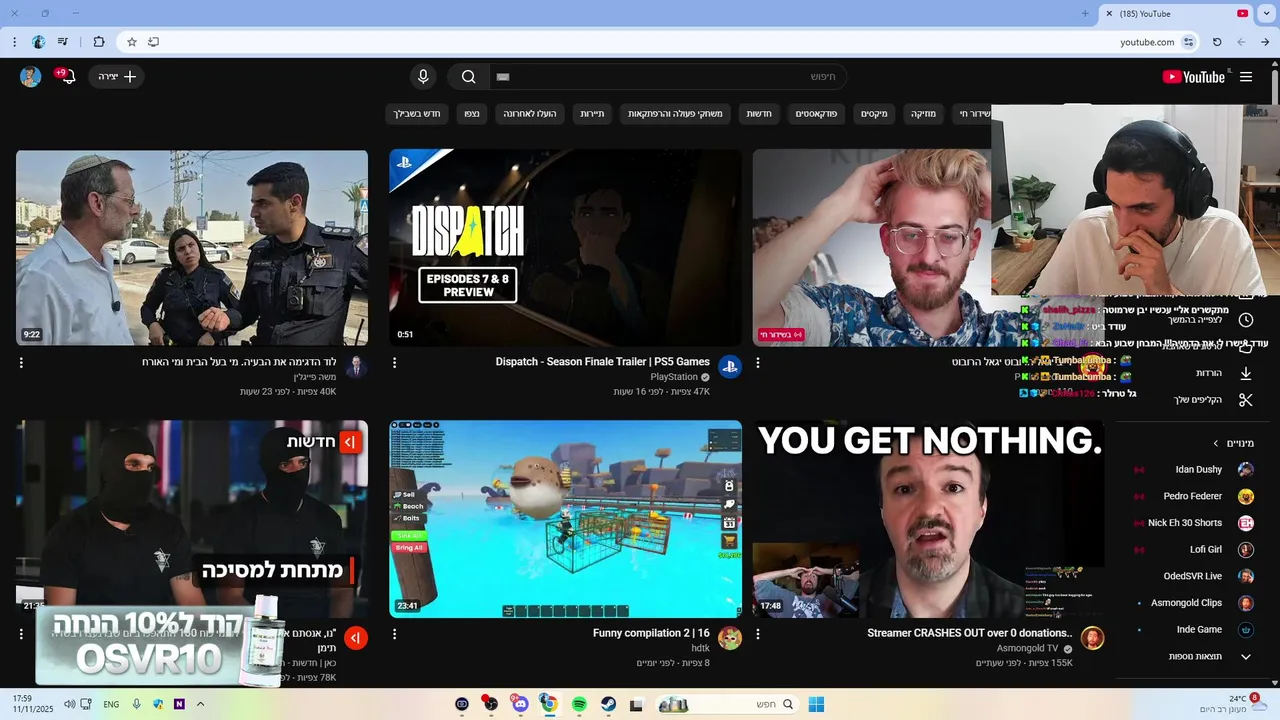Image resolution: width=1280 pixels, height=720 pixels.
Task: Open volume control in system tray
Action: pos(70,704)
